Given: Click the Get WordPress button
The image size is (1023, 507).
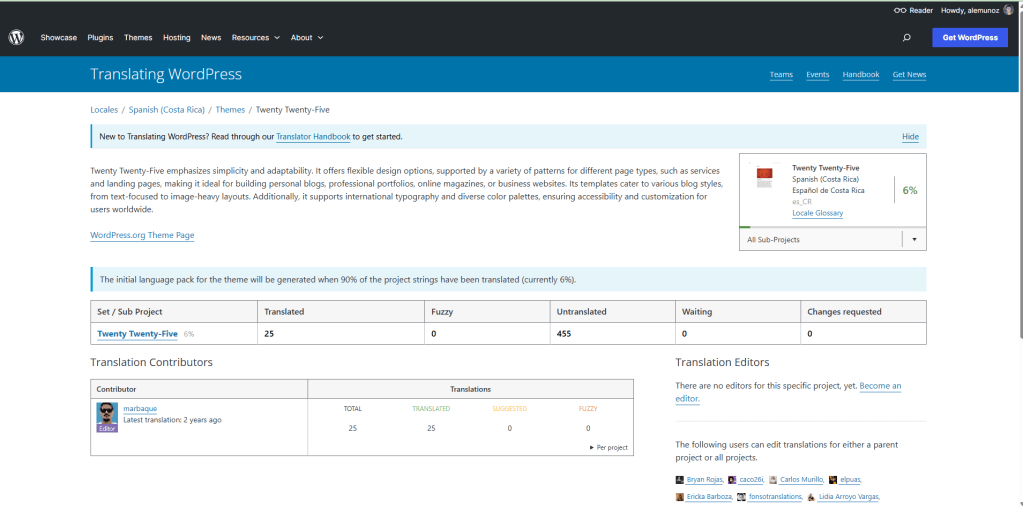Looking at the screenshot, I should coord(970,38).
